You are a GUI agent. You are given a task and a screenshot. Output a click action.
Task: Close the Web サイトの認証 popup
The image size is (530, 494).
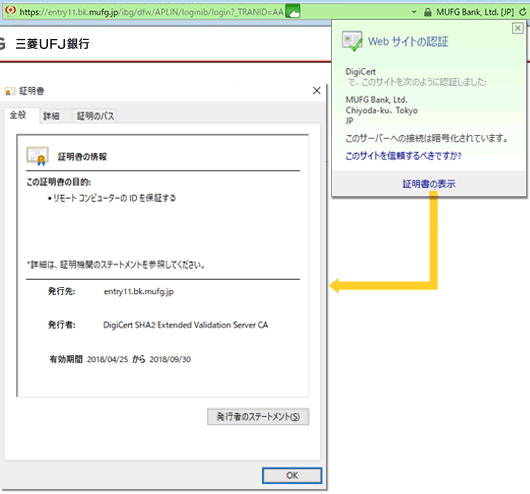pos(517,28)
